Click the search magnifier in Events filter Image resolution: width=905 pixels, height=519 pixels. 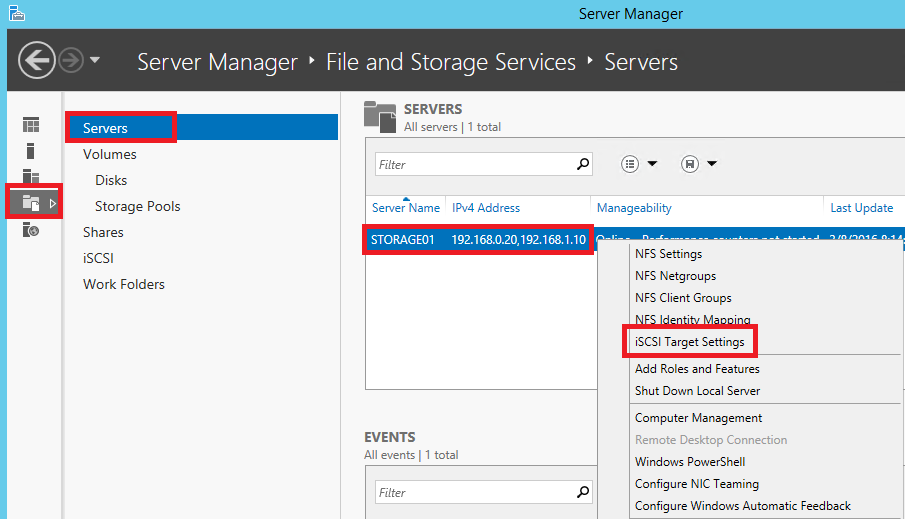click(x=583, y=492)
